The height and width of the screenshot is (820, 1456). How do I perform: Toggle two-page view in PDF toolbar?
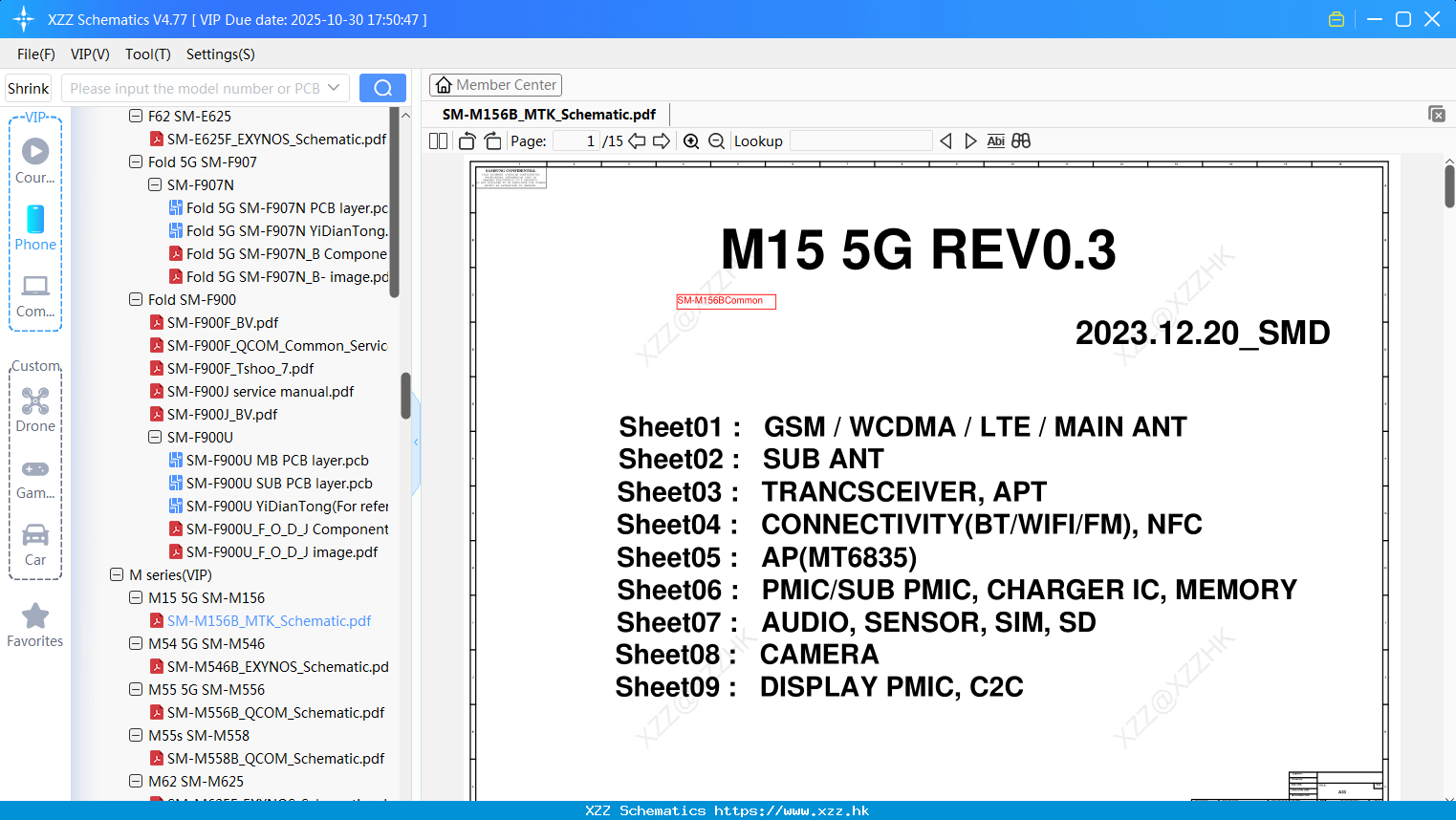(x=439, y=141)
